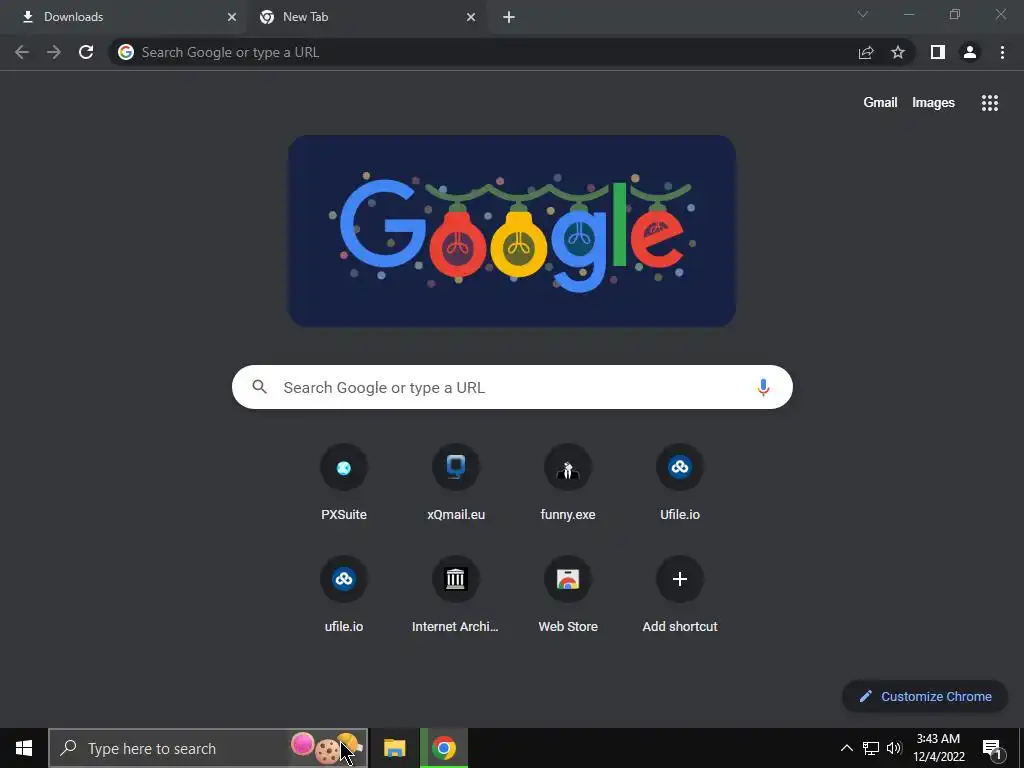
Task: Click Customize Chrome button
Action: (925, 696)
